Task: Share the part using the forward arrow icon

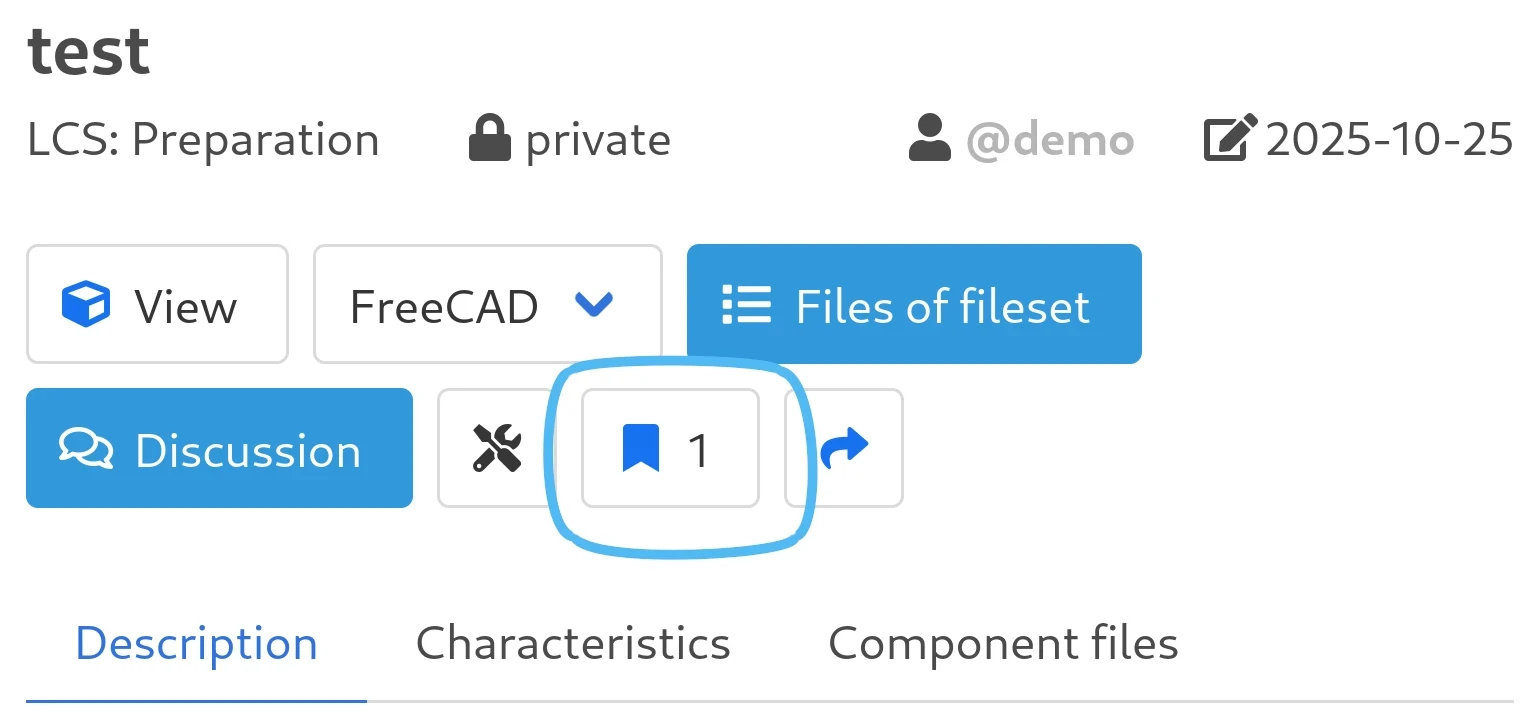Action: (x=843, y=448)
